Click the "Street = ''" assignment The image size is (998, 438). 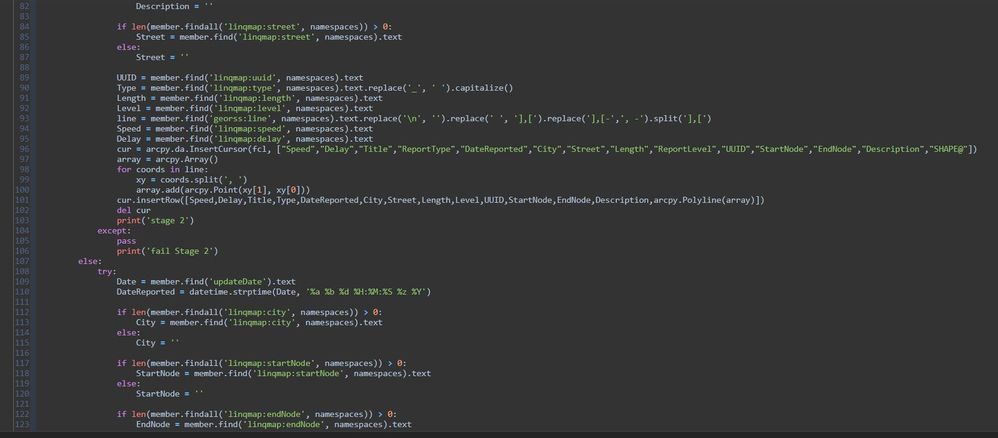[x=162, y=57]
